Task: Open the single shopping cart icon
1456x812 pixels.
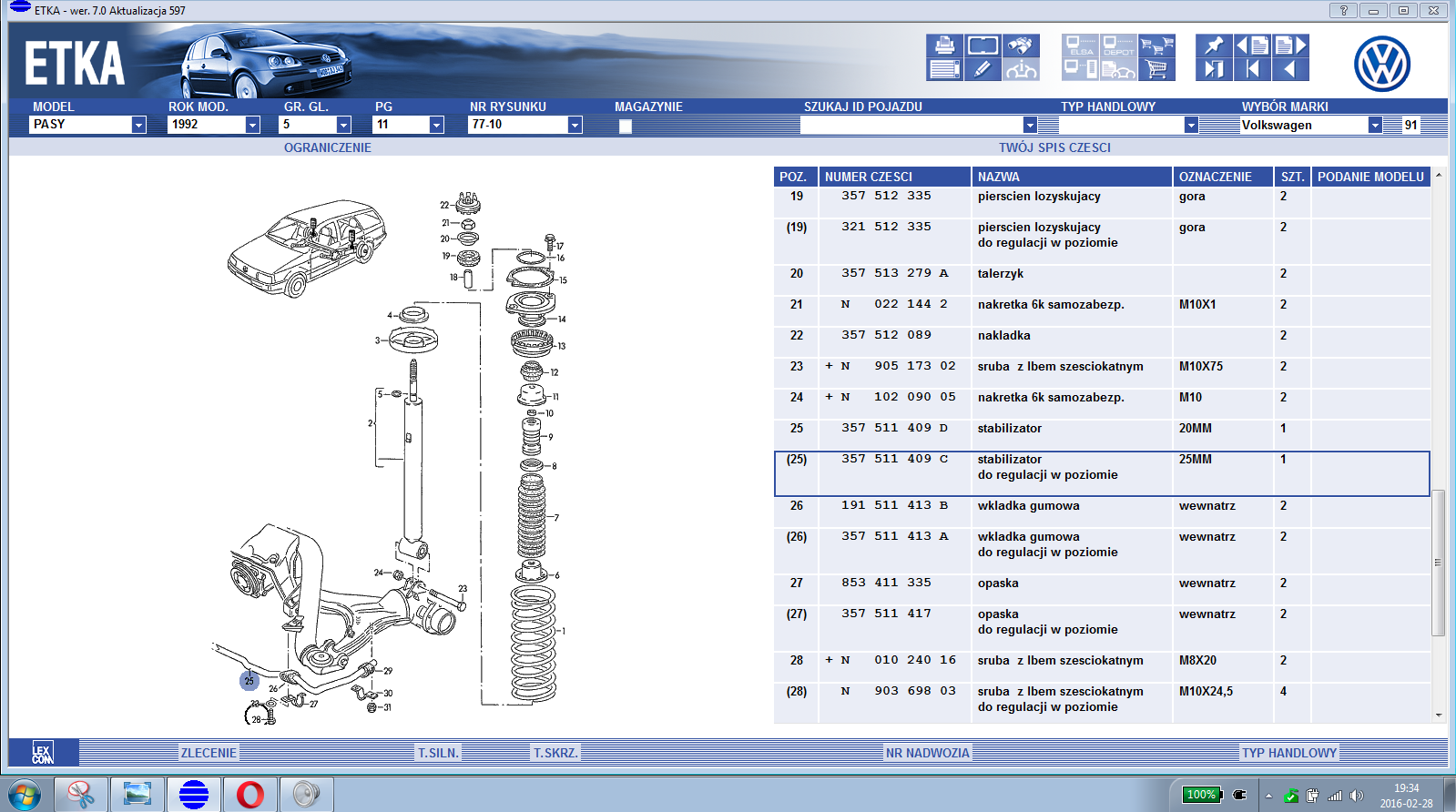Action: pyautogui.click(x=1156, y=69)
